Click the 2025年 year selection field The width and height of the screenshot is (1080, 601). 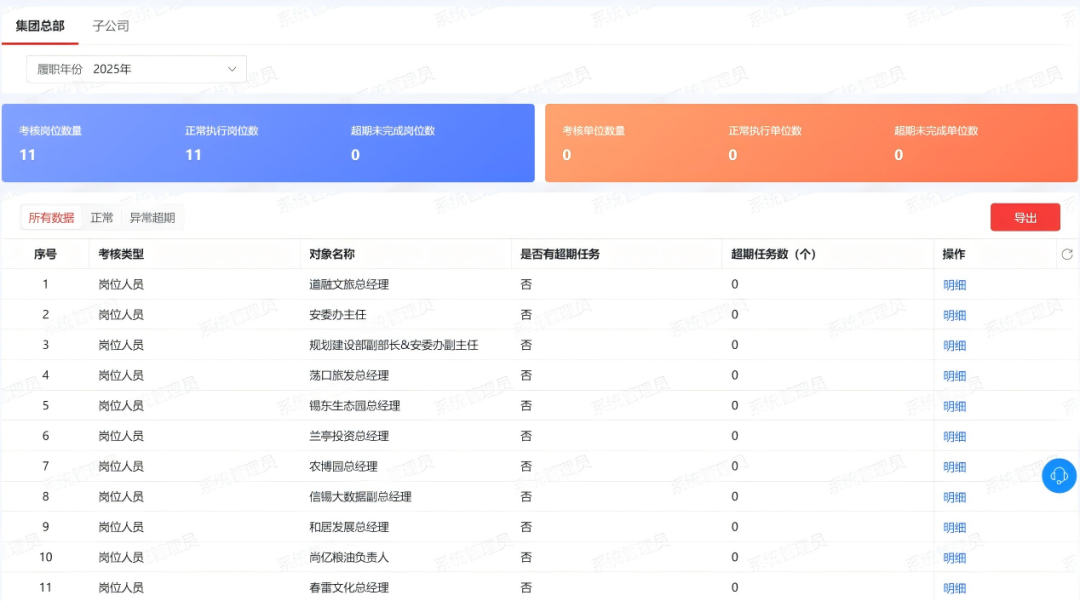(150, 69)
